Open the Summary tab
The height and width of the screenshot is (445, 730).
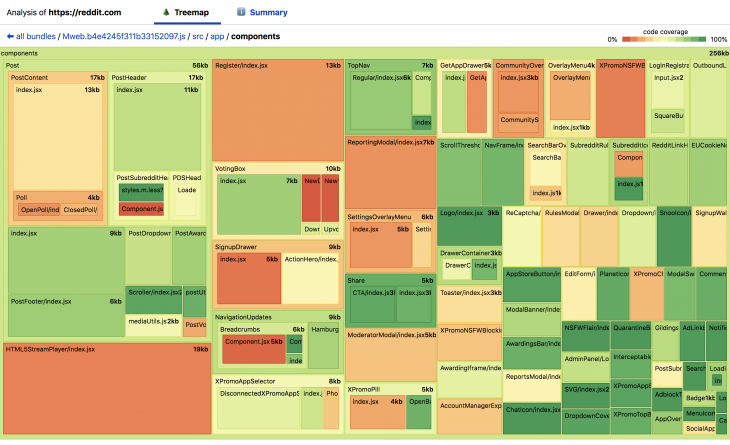coord(262,13)
